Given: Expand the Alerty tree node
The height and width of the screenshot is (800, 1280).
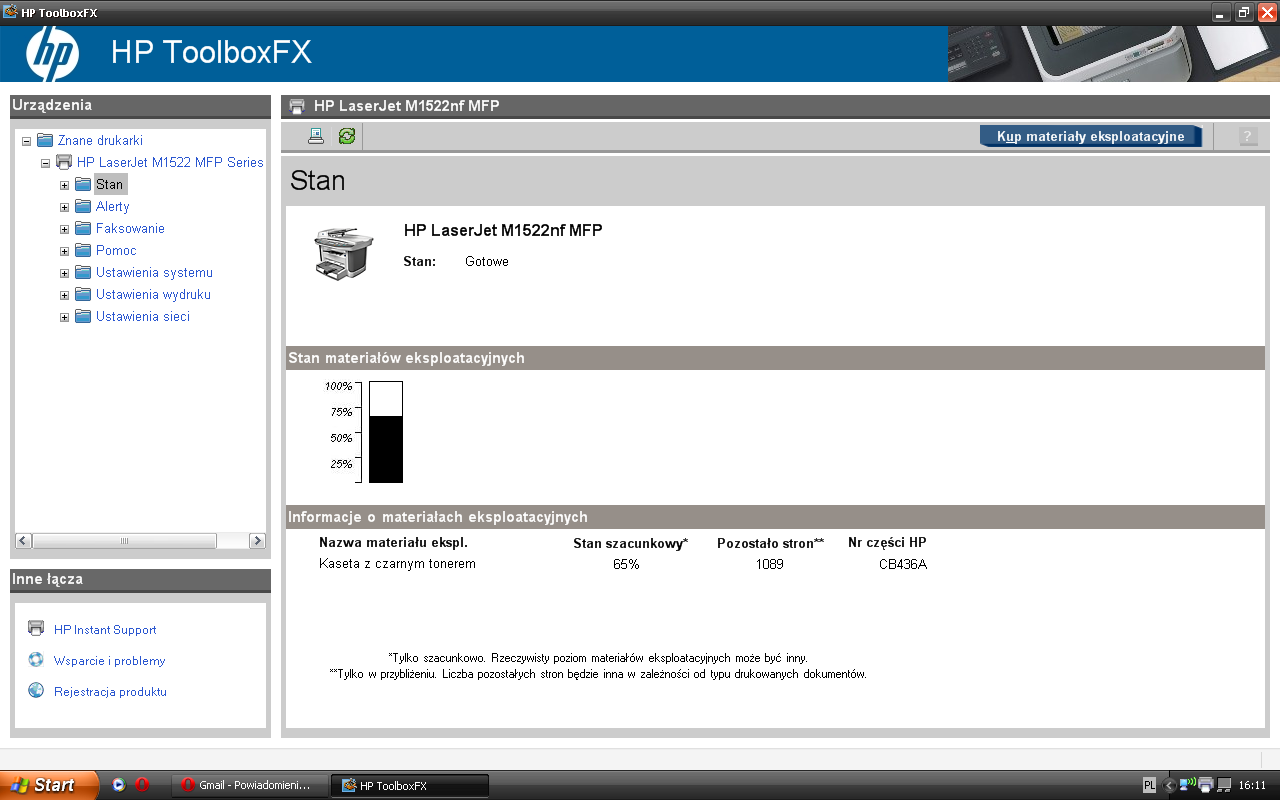Looking at the screenshot, I should pos(64,207).
